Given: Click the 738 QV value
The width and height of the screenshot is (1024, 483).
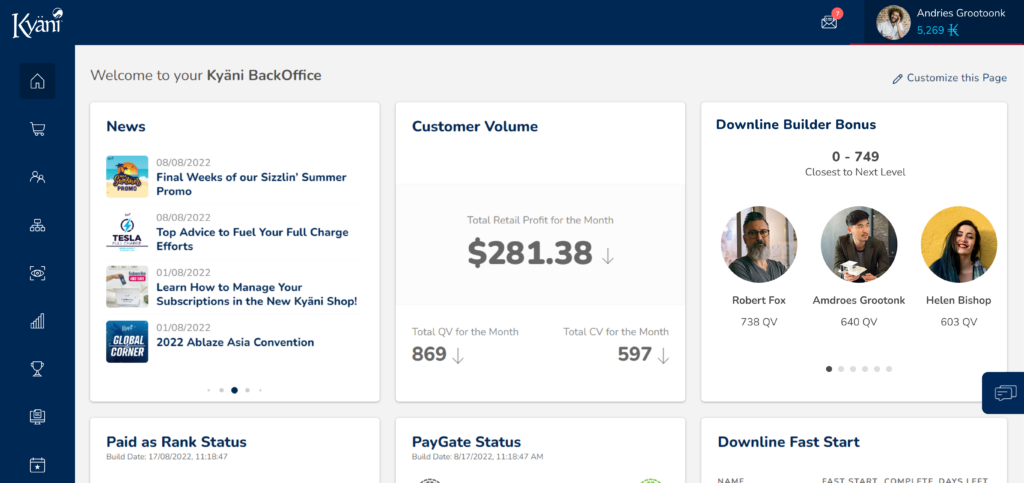Looking at the screenshot, I should 759,322.
